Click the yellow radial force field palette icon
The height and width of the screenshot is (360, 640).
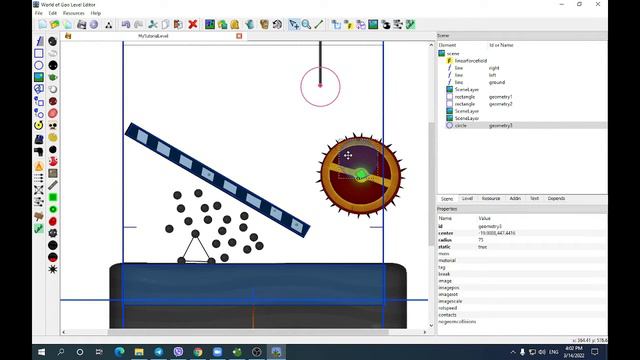(39, 125)
